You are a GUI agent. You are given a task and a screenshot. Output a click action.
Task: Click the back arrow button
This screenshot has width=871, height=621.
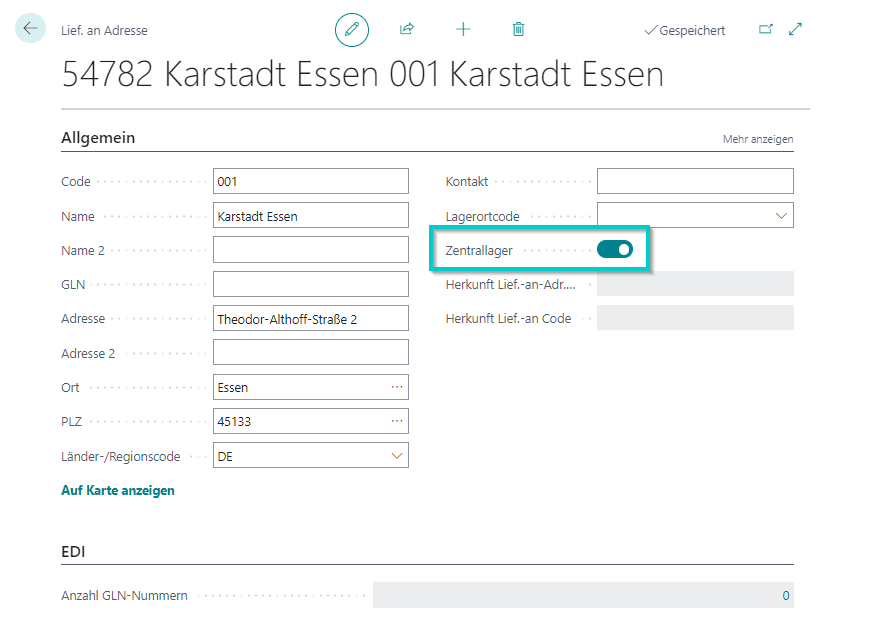click(x=30, y=29)
